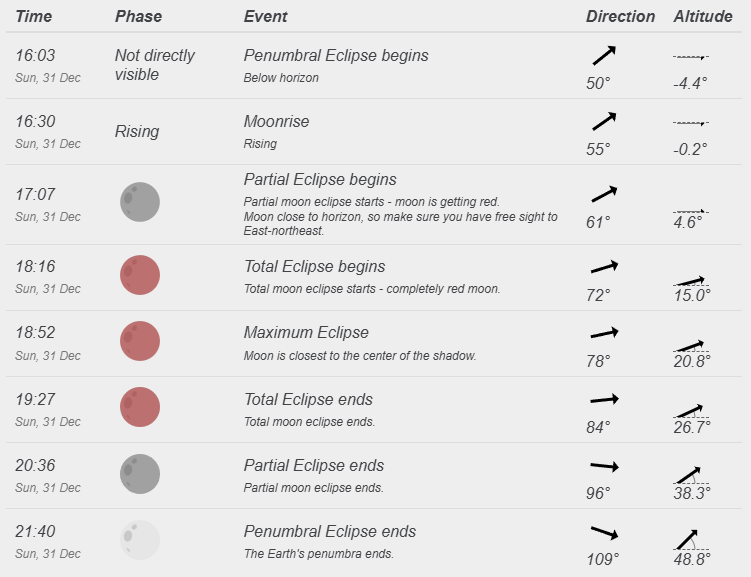751x577 pixels.
Task: Click the altitude angle icon for 48.8°
Action: tap(691, 540)
